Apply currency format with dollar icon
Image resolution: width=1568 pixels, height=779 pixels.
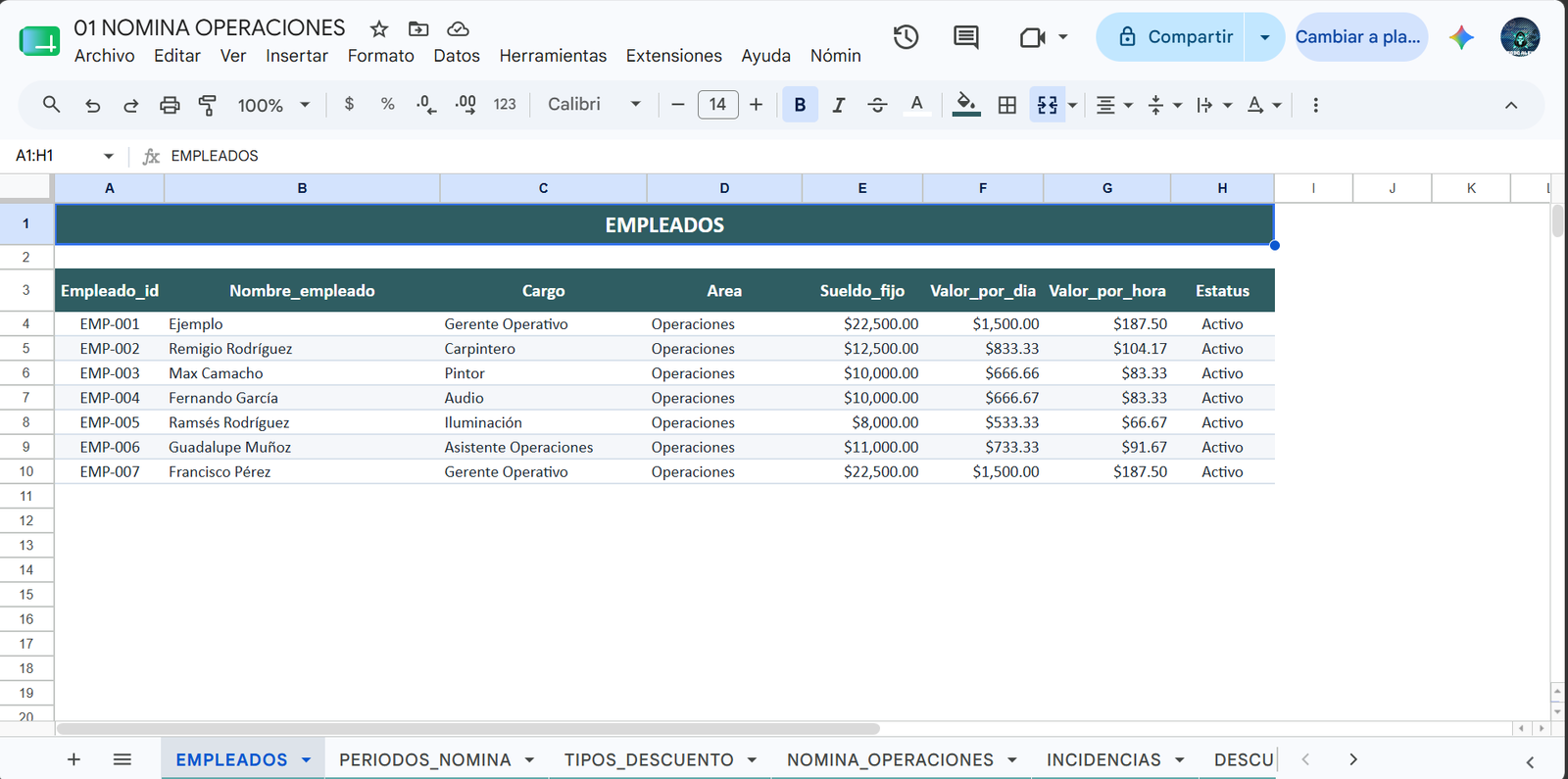point(349,104)
